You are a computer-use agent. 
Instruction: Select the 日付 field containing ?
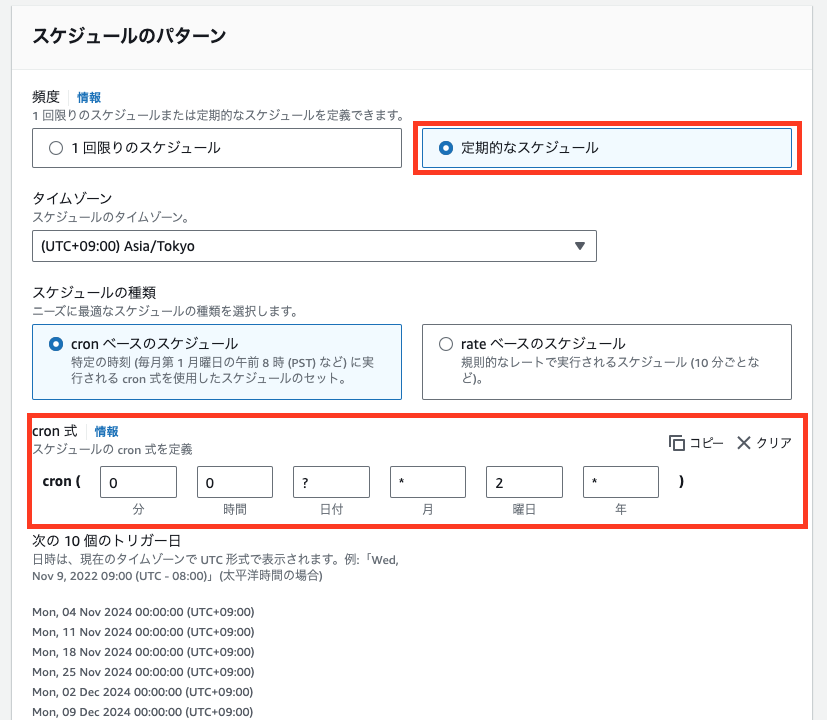(331, 482)
